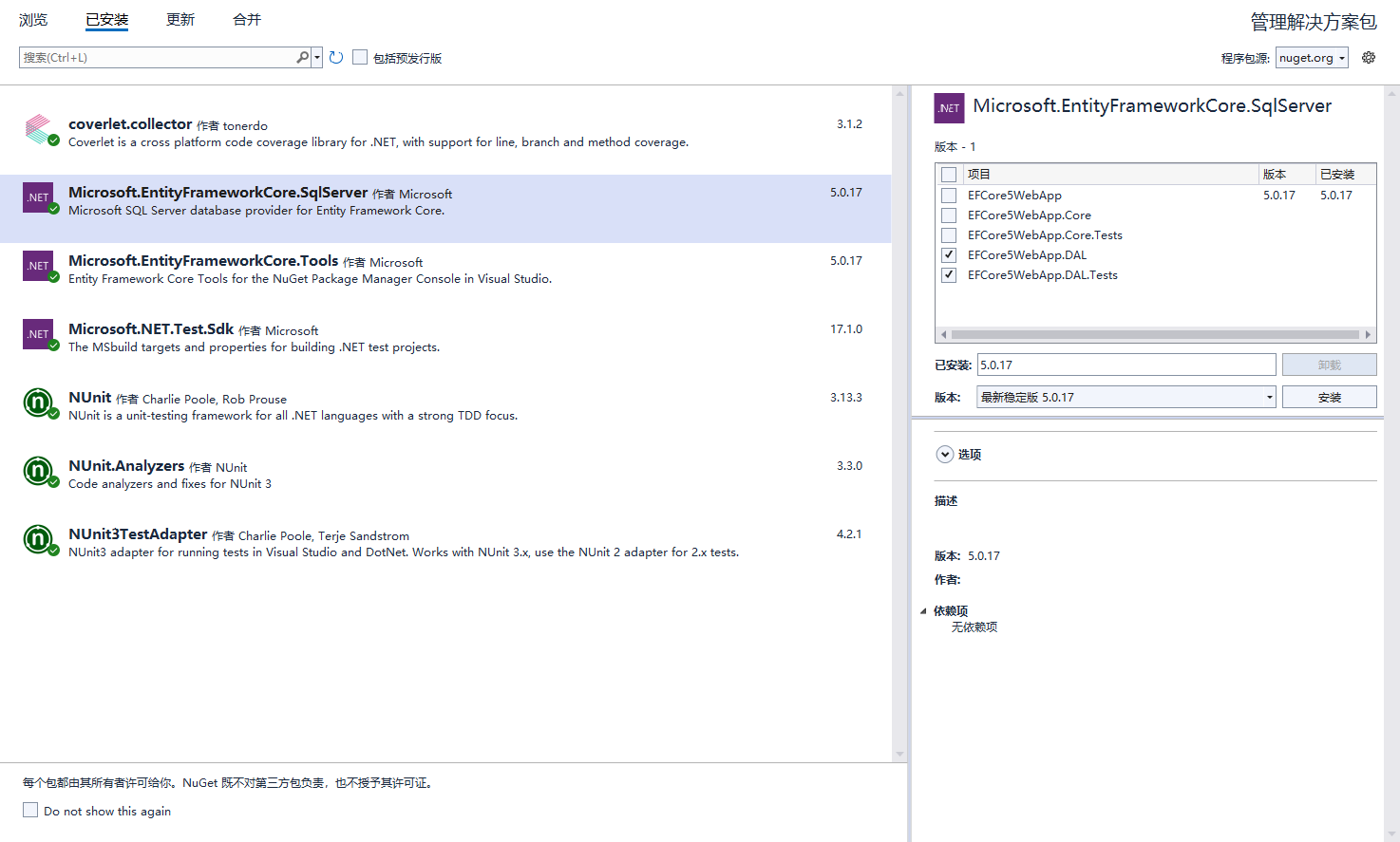Click the EFCore5WebApp.Core.Tests project name

1045,235
